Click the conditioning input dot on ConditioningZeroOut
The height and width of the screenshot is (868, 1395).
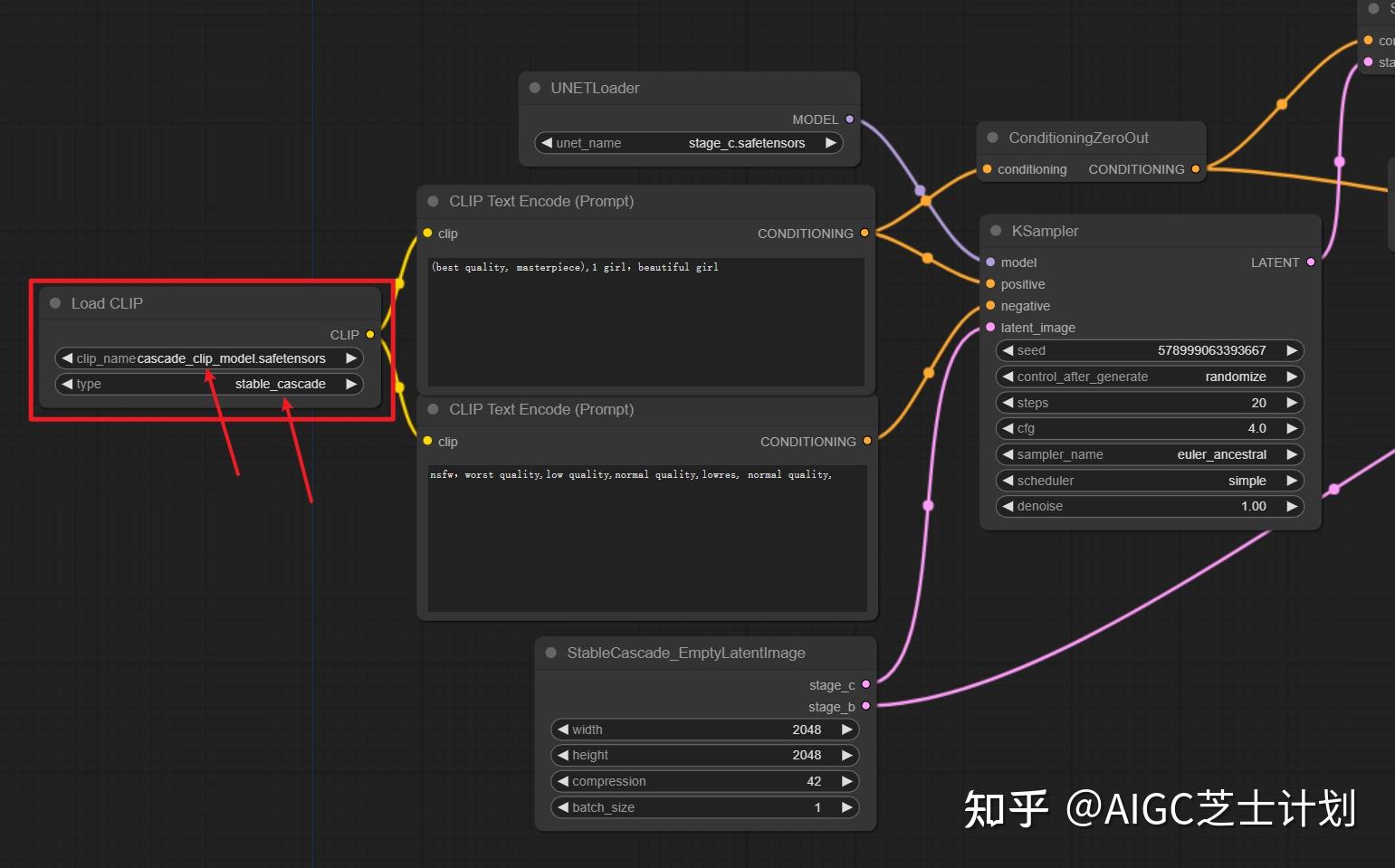tap(986, 168)
